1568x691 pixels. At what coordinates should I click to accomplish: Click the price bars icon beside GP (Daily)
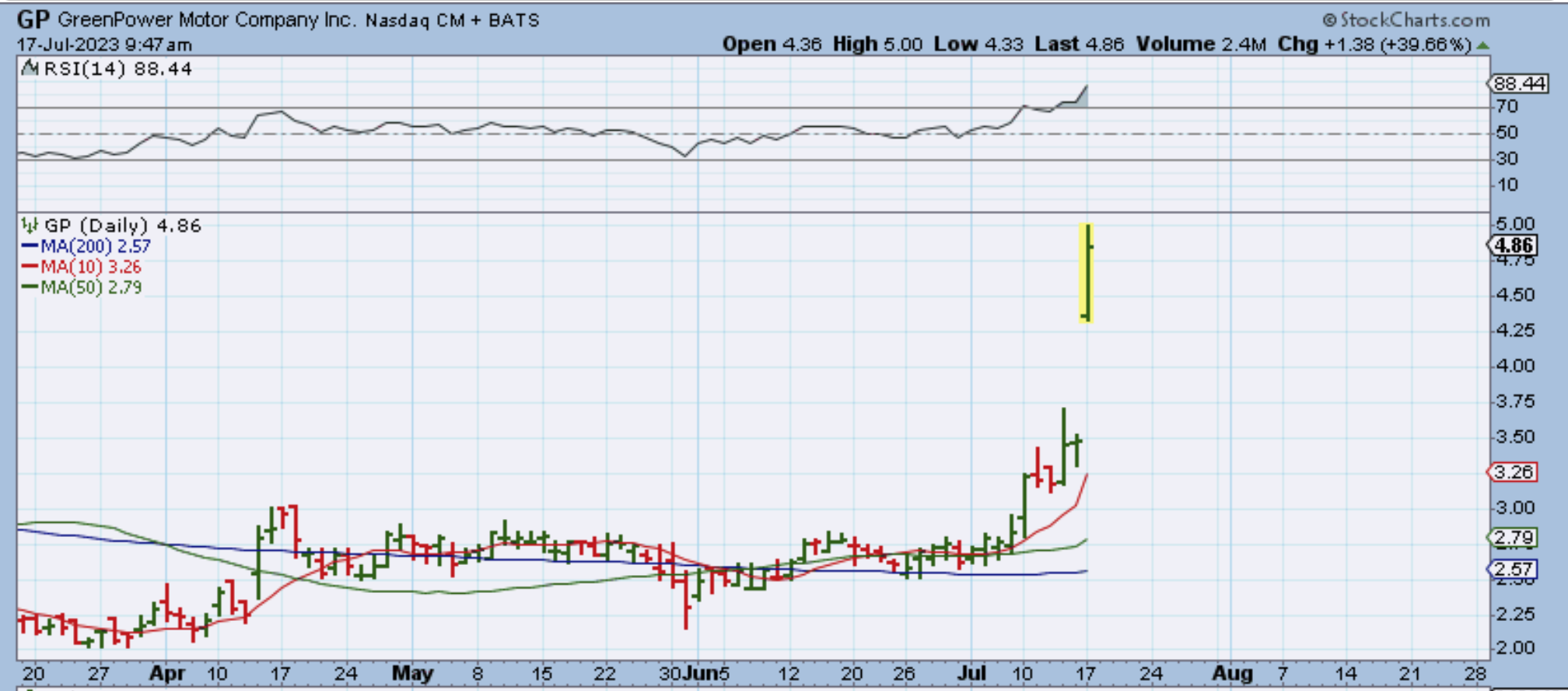tap(30, 226)
